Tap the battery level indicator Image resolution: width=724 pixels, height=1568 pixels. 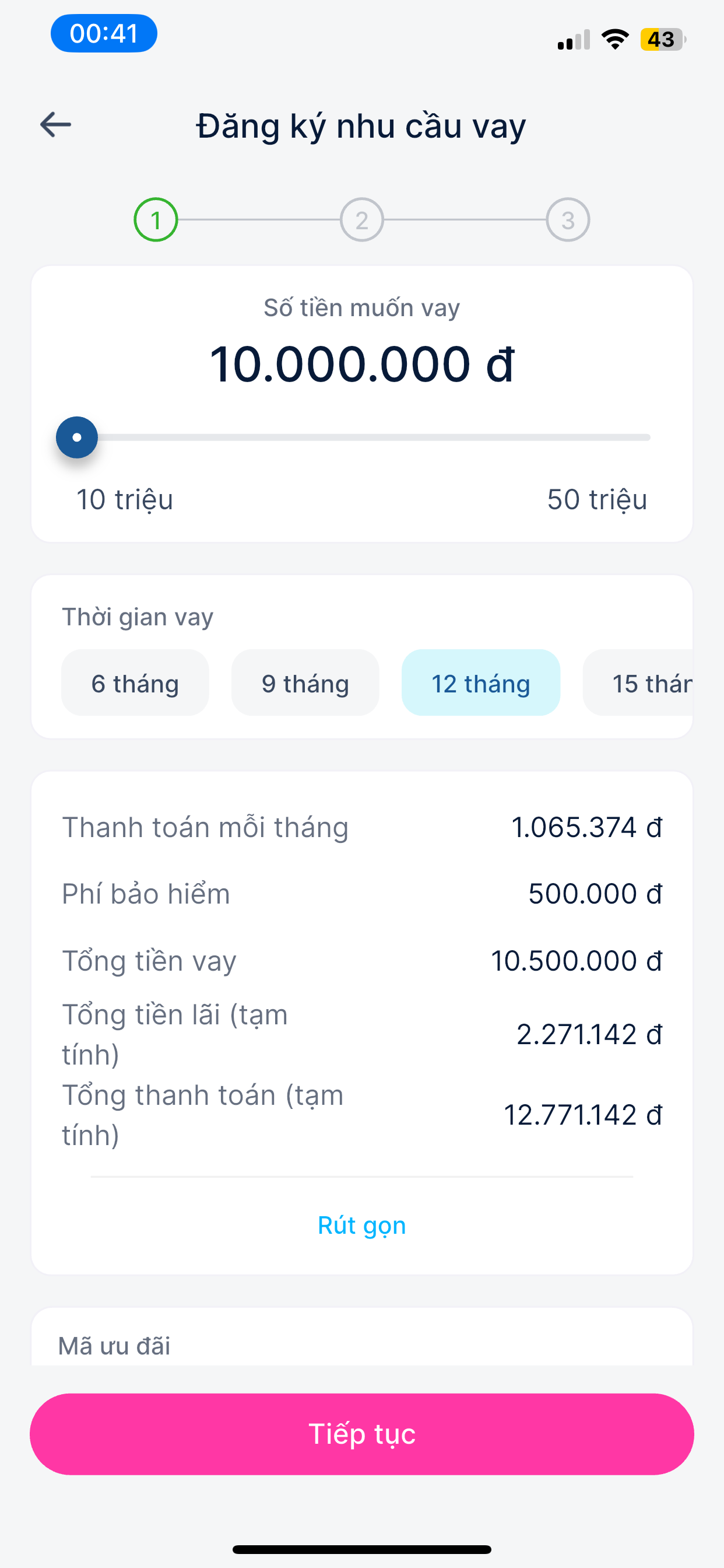[663, 40]
